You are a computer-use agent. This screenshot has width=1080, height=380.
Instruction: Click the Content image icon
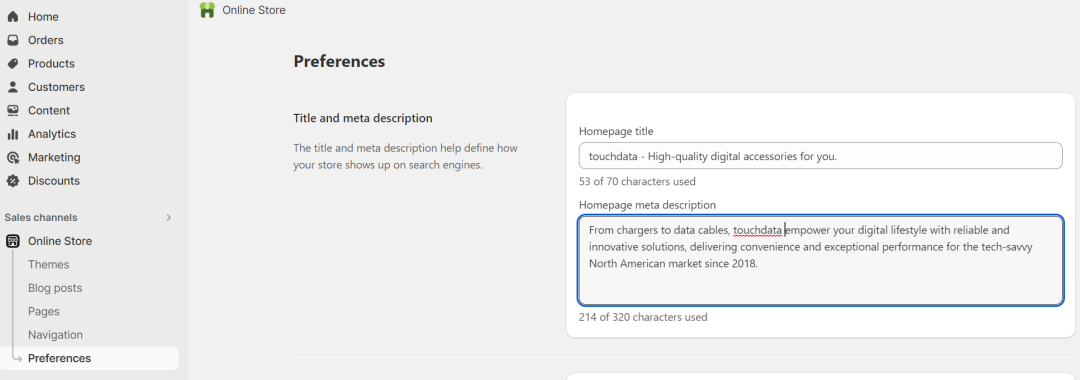[12, 110]
